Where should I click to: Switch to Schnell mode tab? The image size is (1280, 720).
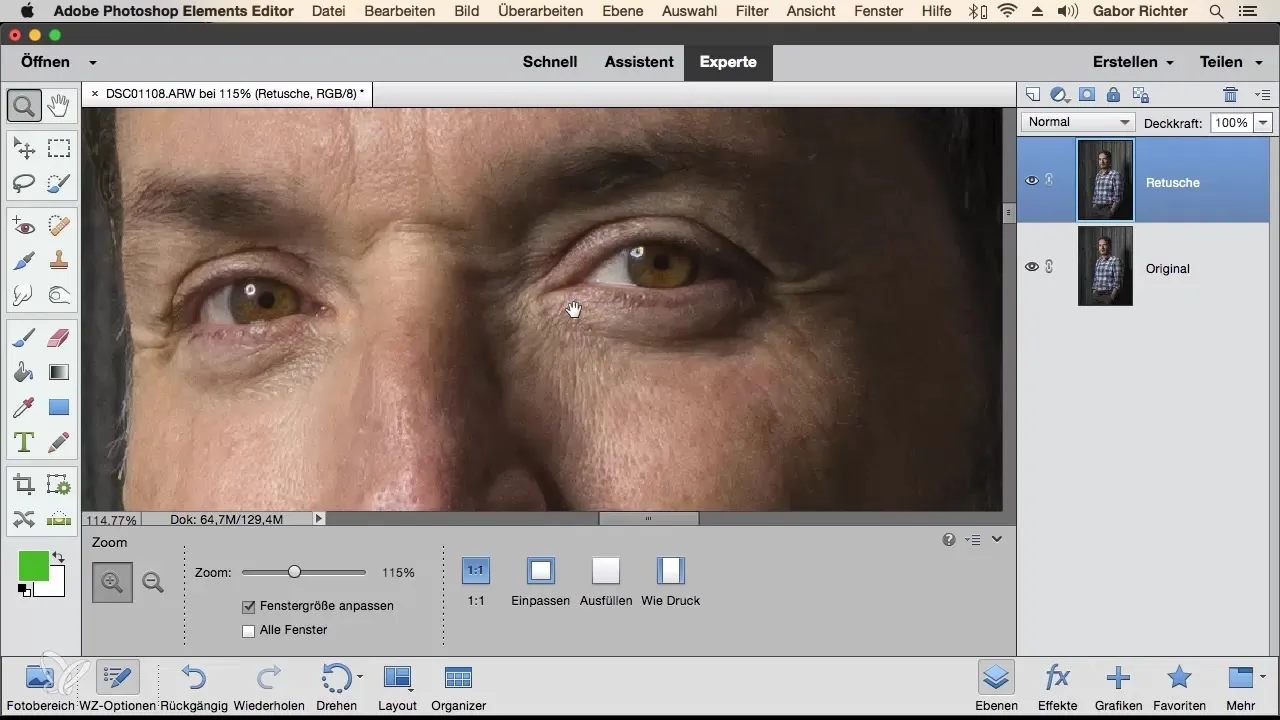(x=550, y=62)
